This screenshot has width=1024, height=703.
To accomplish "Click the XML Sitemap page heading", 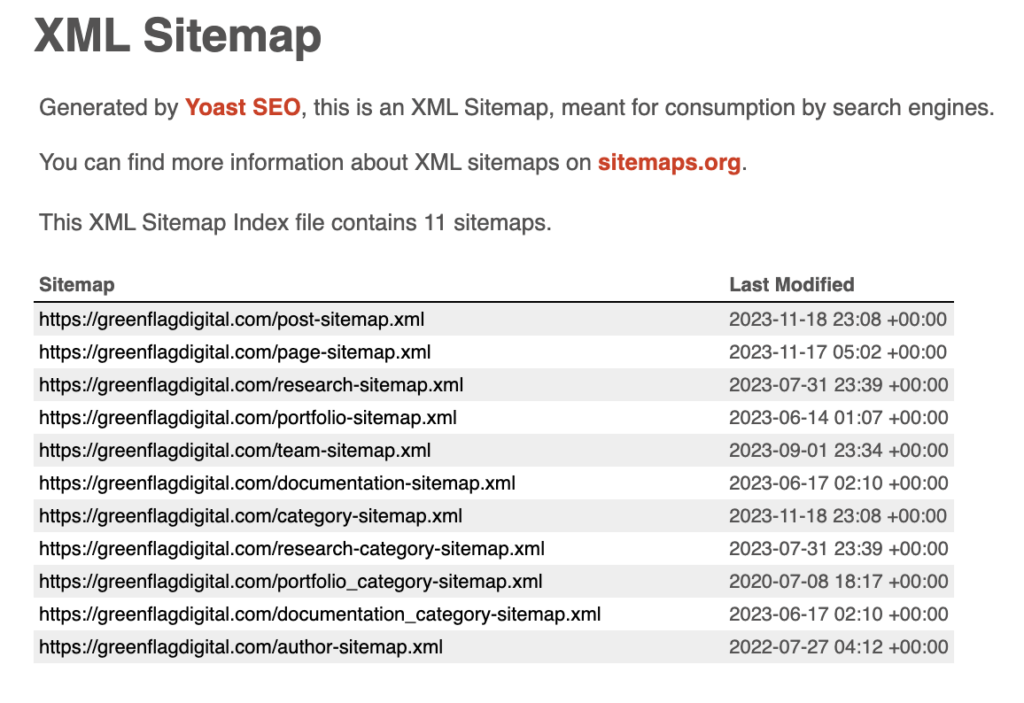I will (178, 35).
